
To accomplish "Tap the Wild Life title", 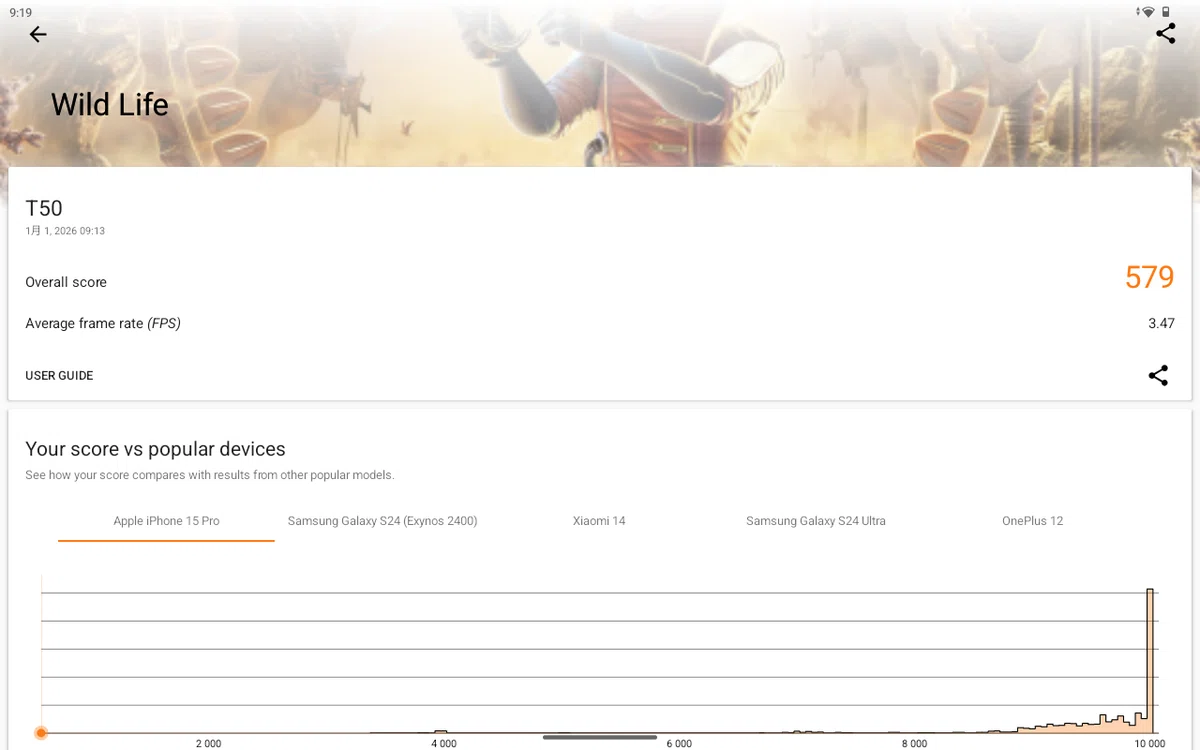I will (110, 105).
